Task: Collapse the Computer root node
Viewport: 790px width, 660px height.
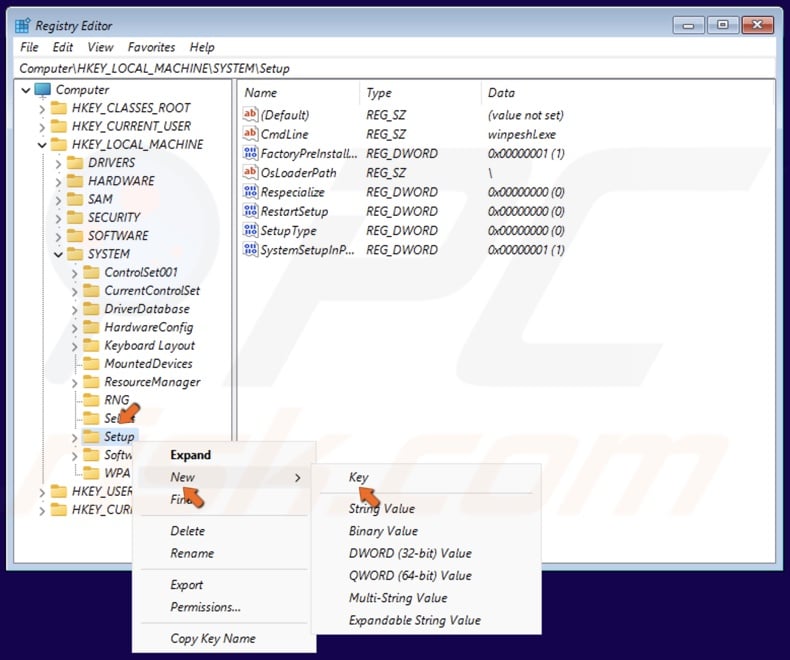Action: pyautogui.click(x=26, y=91)
